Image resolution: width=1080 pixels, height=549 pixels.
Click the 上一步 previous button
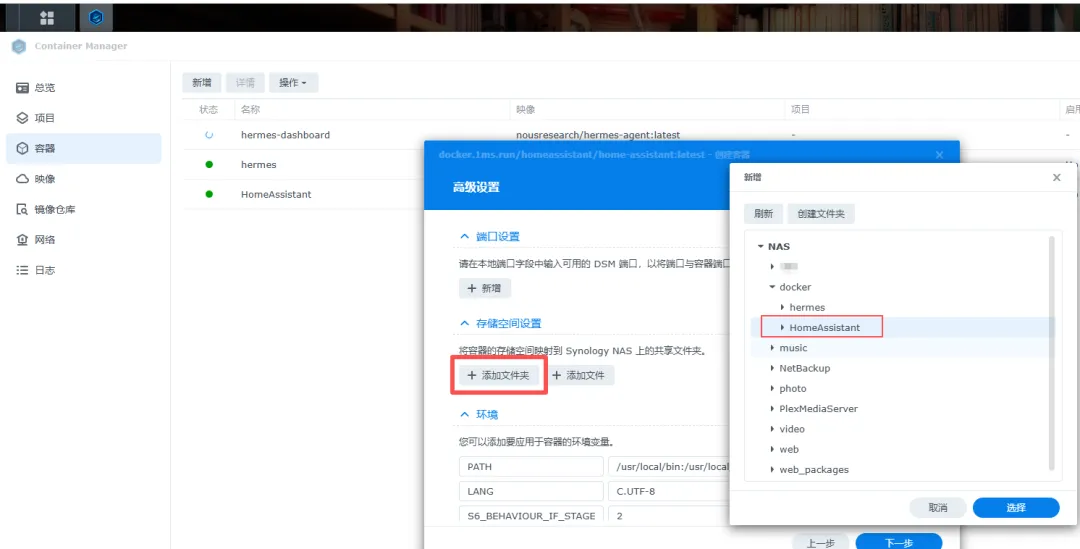coord(820,543)
